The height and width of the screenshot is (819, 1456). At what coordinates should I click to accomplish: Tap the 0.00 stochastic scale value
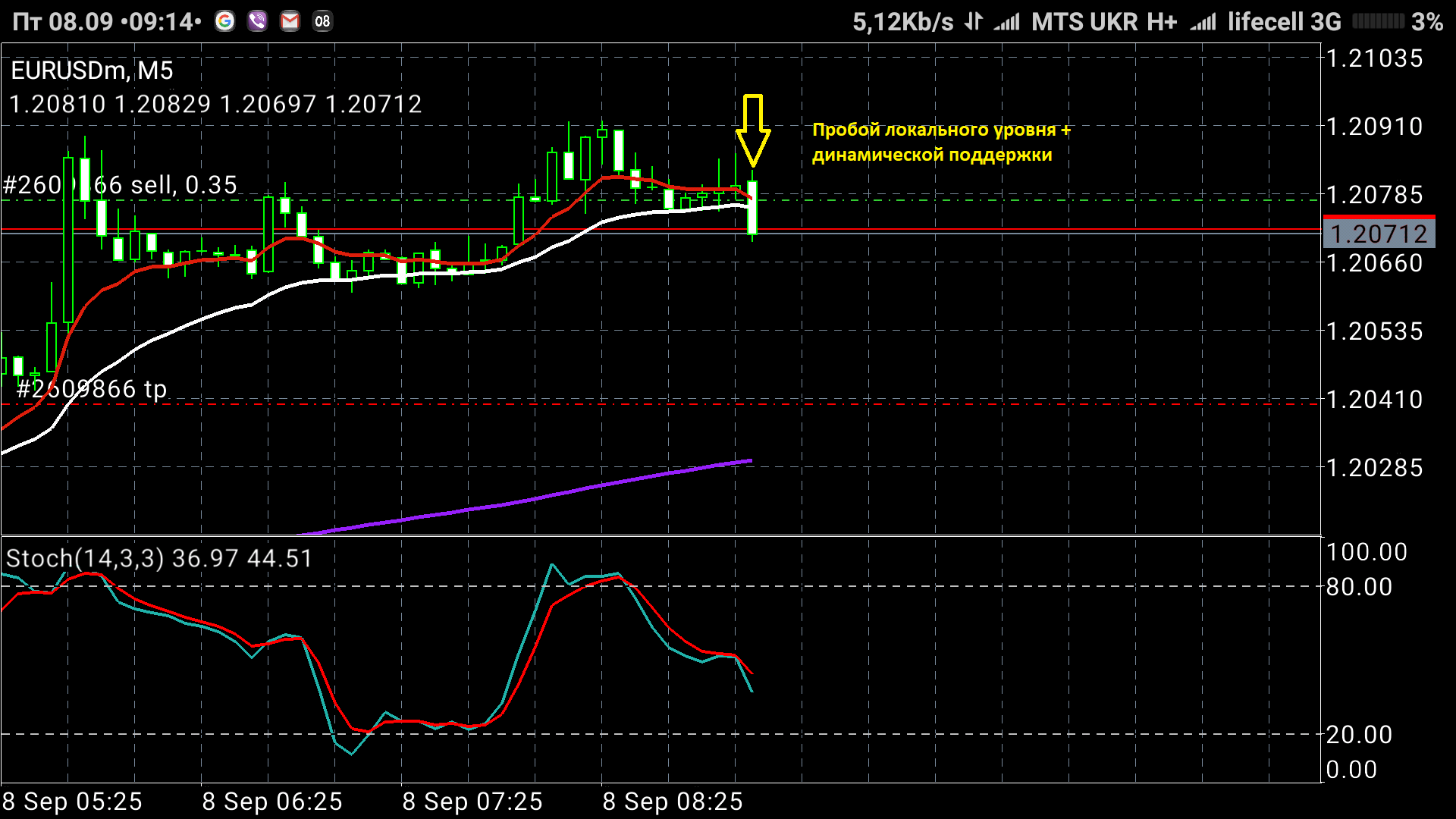1351,770
